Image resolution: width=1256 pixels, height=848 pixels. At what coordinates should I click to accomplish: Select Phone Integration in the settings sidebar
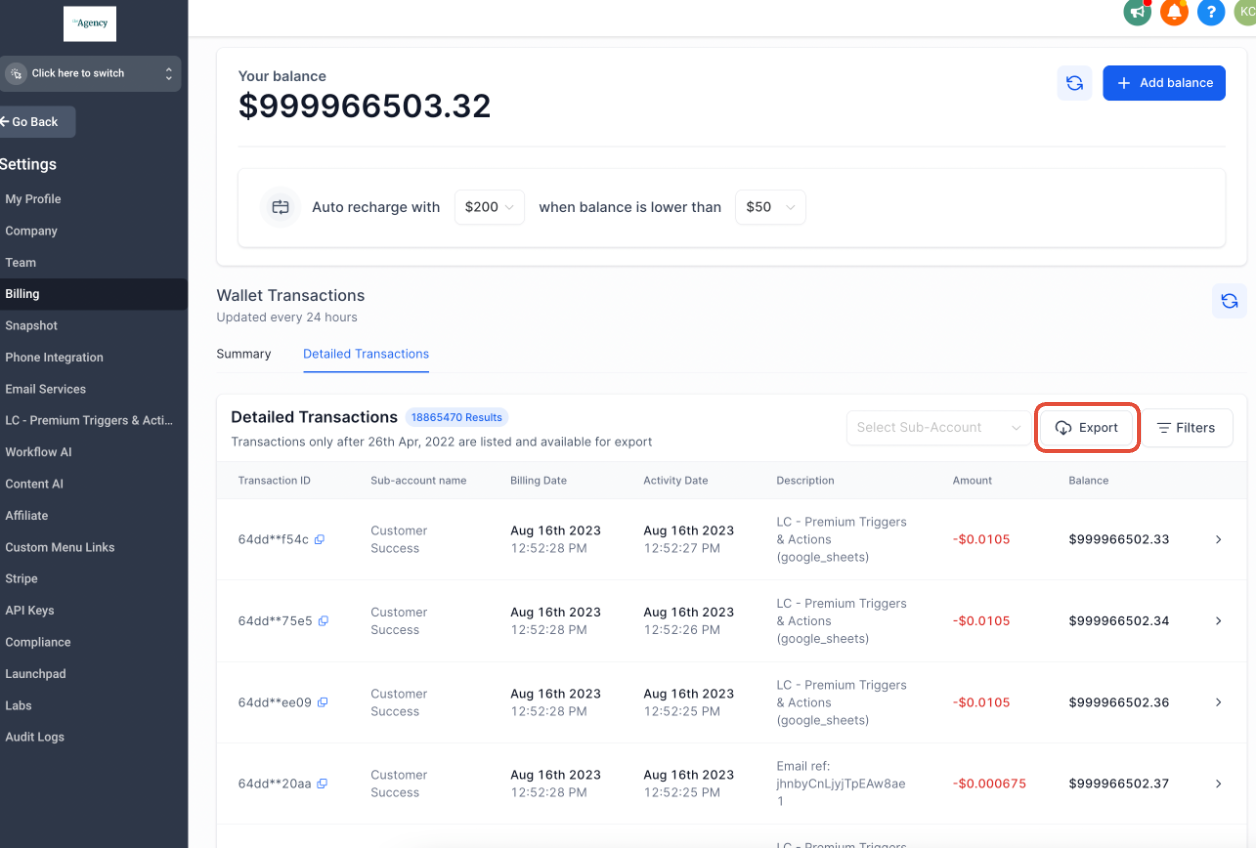point(54,357)
